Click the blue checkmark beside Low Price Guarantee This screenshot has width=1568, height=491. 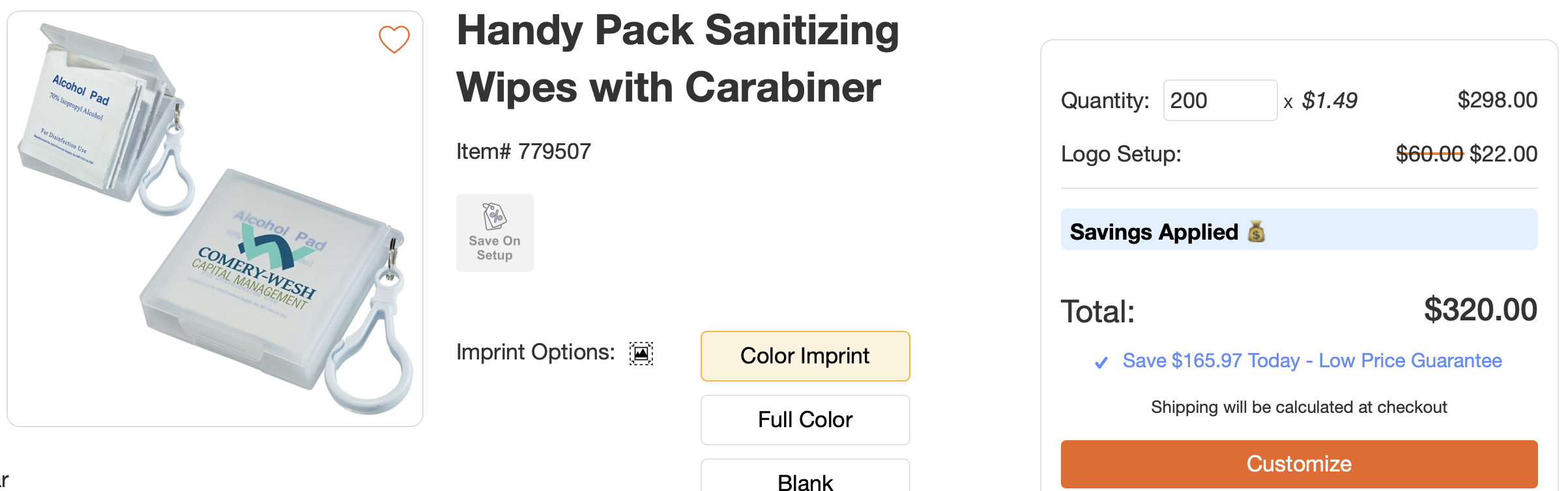[x=1101, y=362]
